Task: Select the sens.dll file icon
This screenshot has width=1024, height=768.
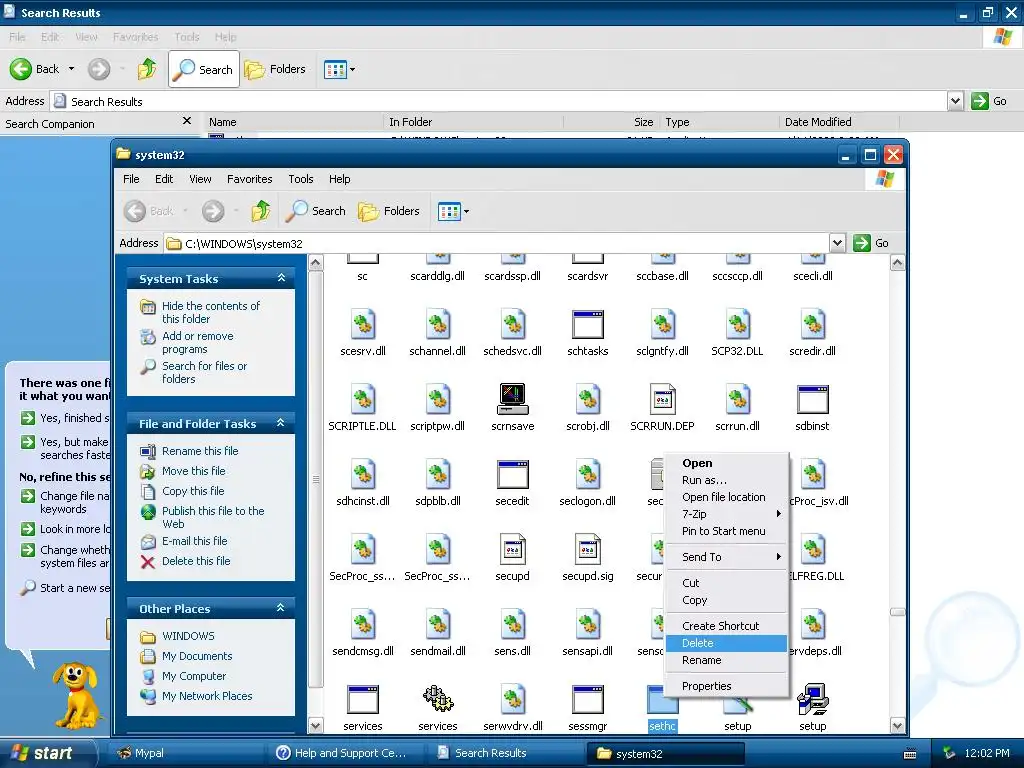Action: coord(513,624)
